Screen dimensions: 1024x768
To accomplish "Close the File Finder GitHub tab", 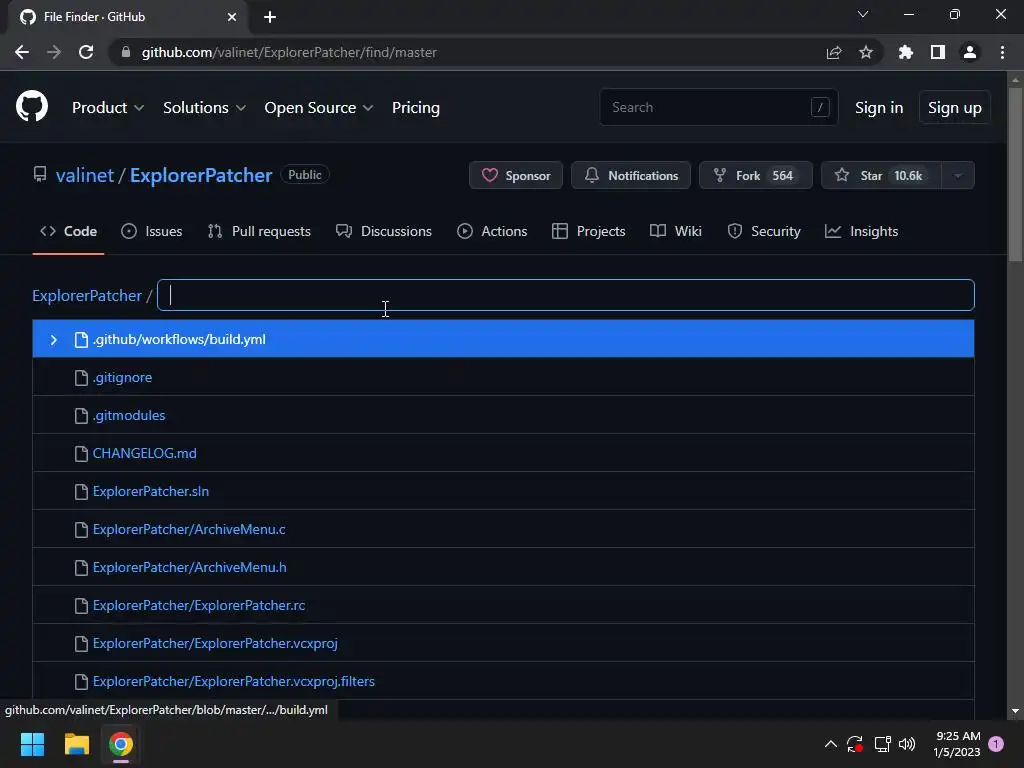I will pos(232,17).
